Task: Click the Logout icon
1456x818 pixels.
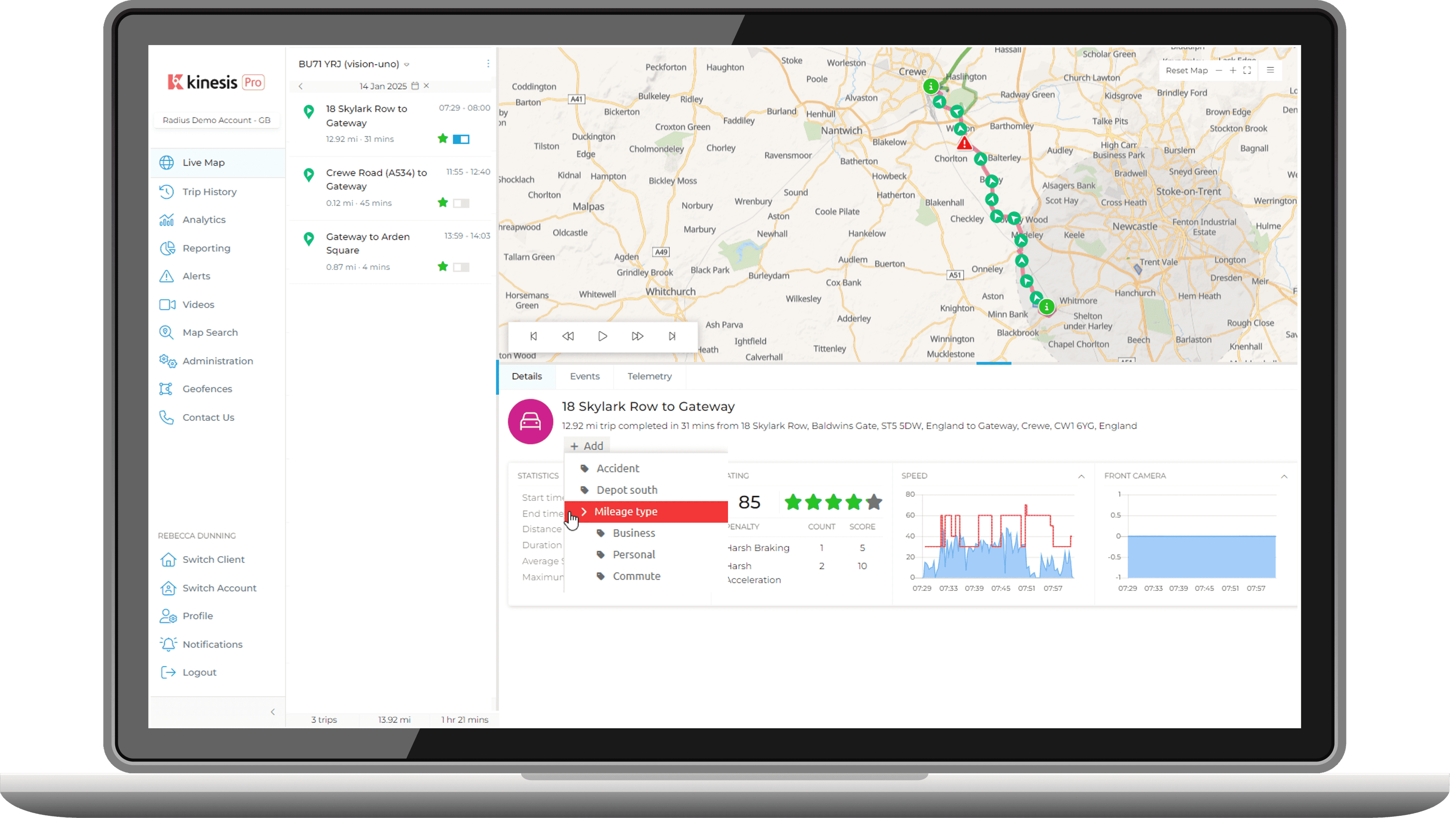Action: 168,673
